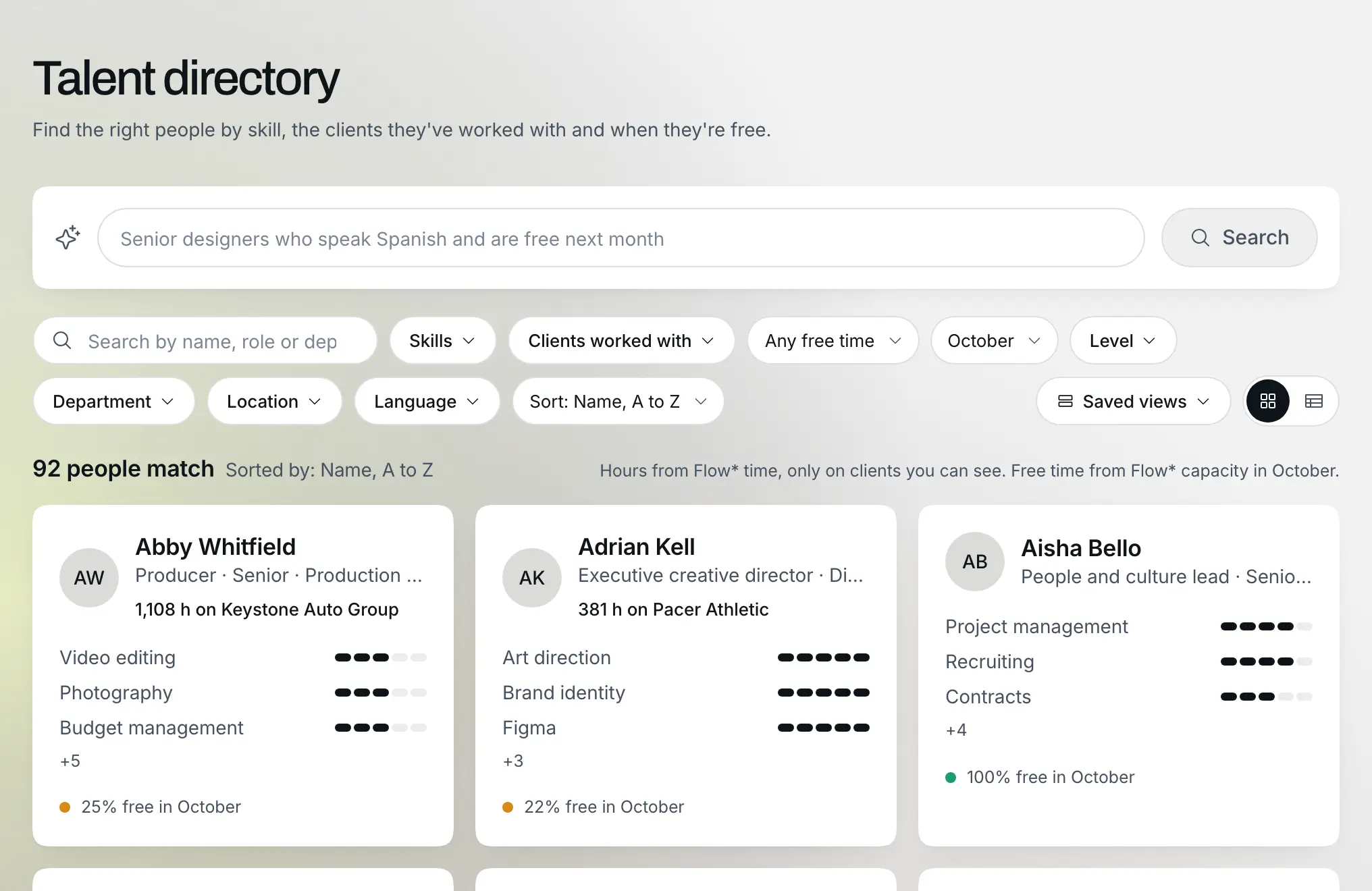Click Aisha Bello's AB avatar
Screen dimensions: 1372x891
(975, 562)
